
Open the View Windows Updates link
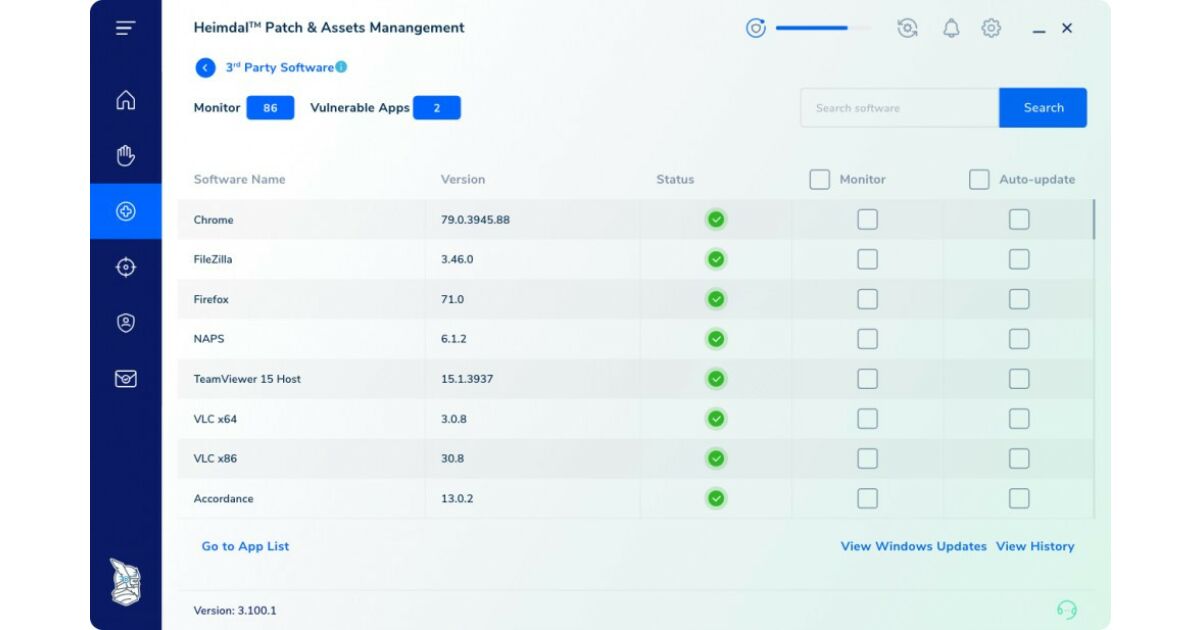[x=913, y=546]
